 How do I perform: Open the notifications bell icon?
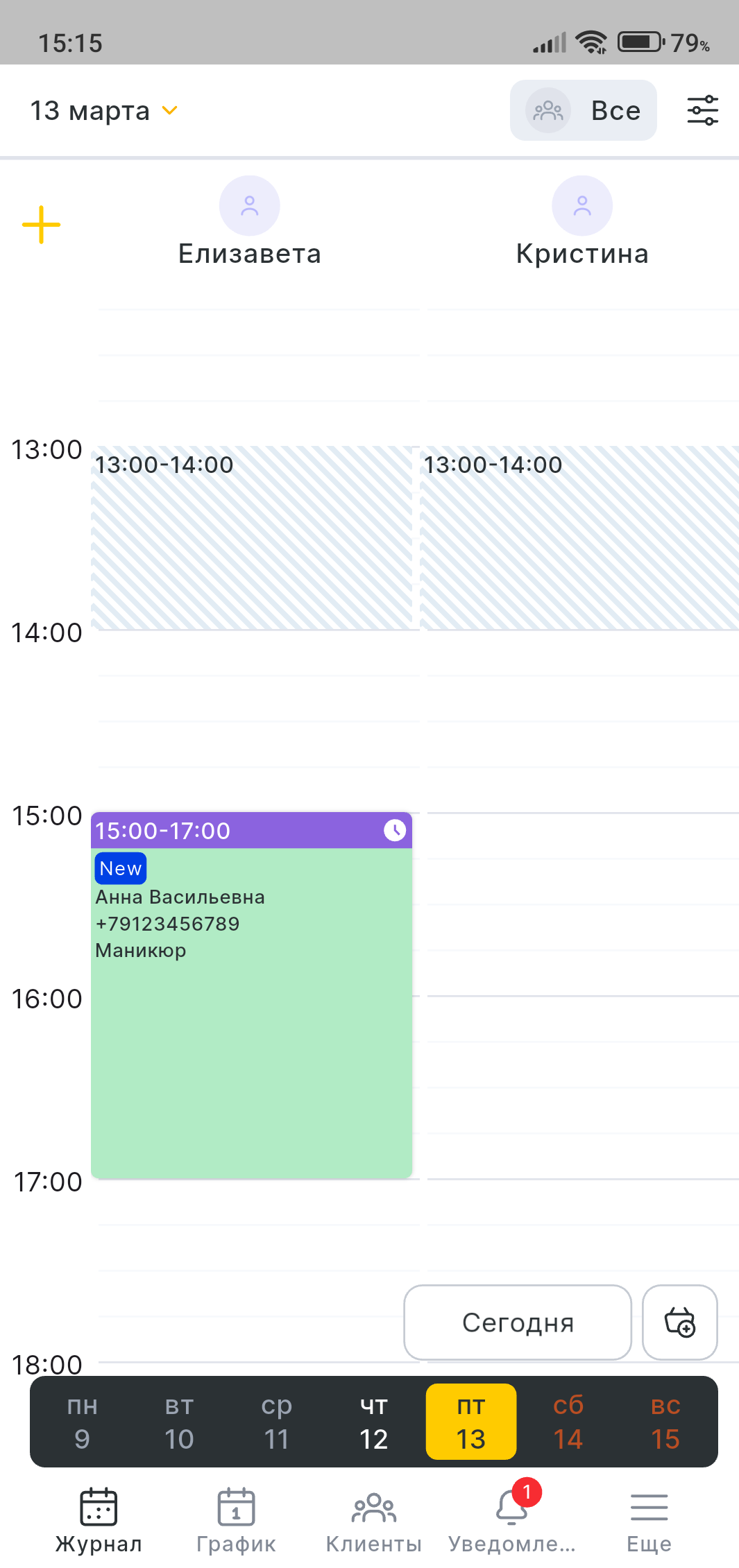point(512,1508)
